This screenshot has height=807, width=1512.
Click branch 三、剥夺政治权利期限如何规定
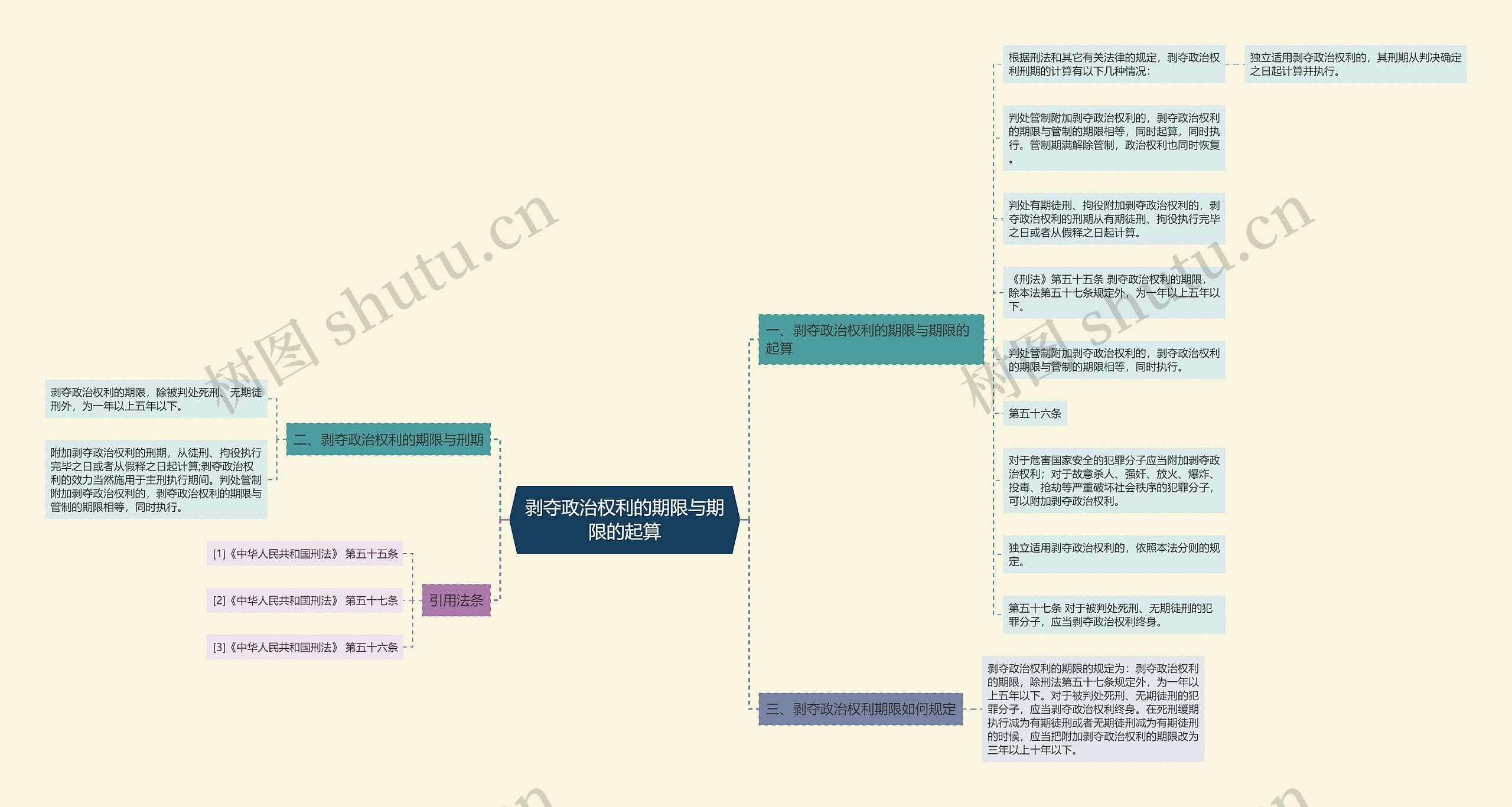[x=860, y=709]
